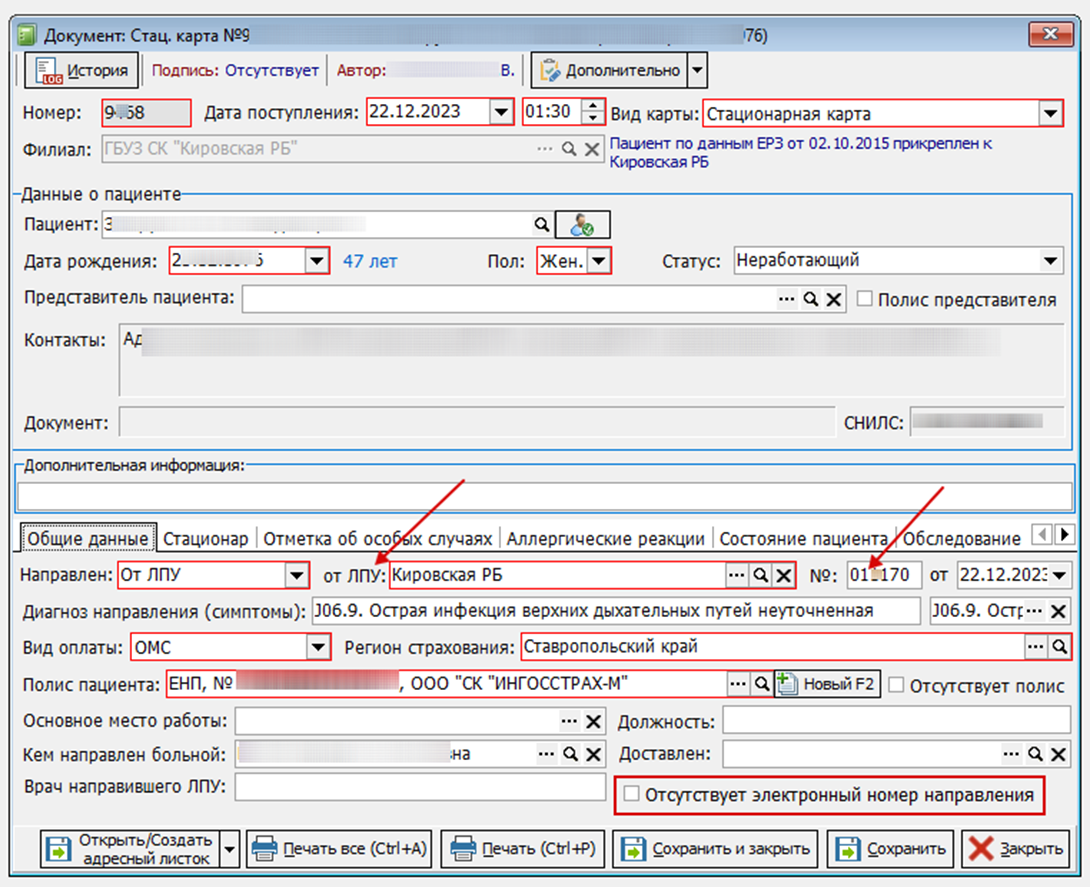Search the Доставлен field with magnifier
Screen dimensions: 1090x887
[1035, 754]
